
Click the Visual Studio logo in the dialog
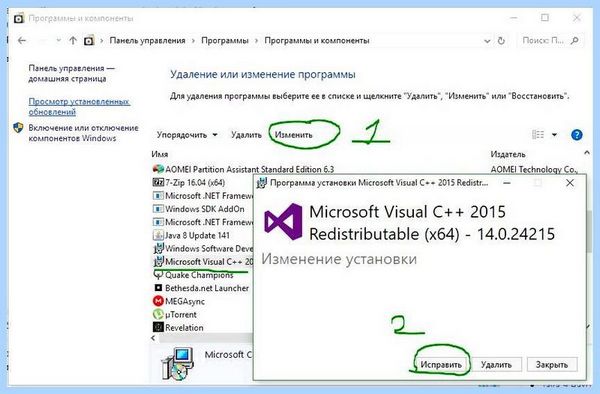pyautogui.click(x=283, y=221)
